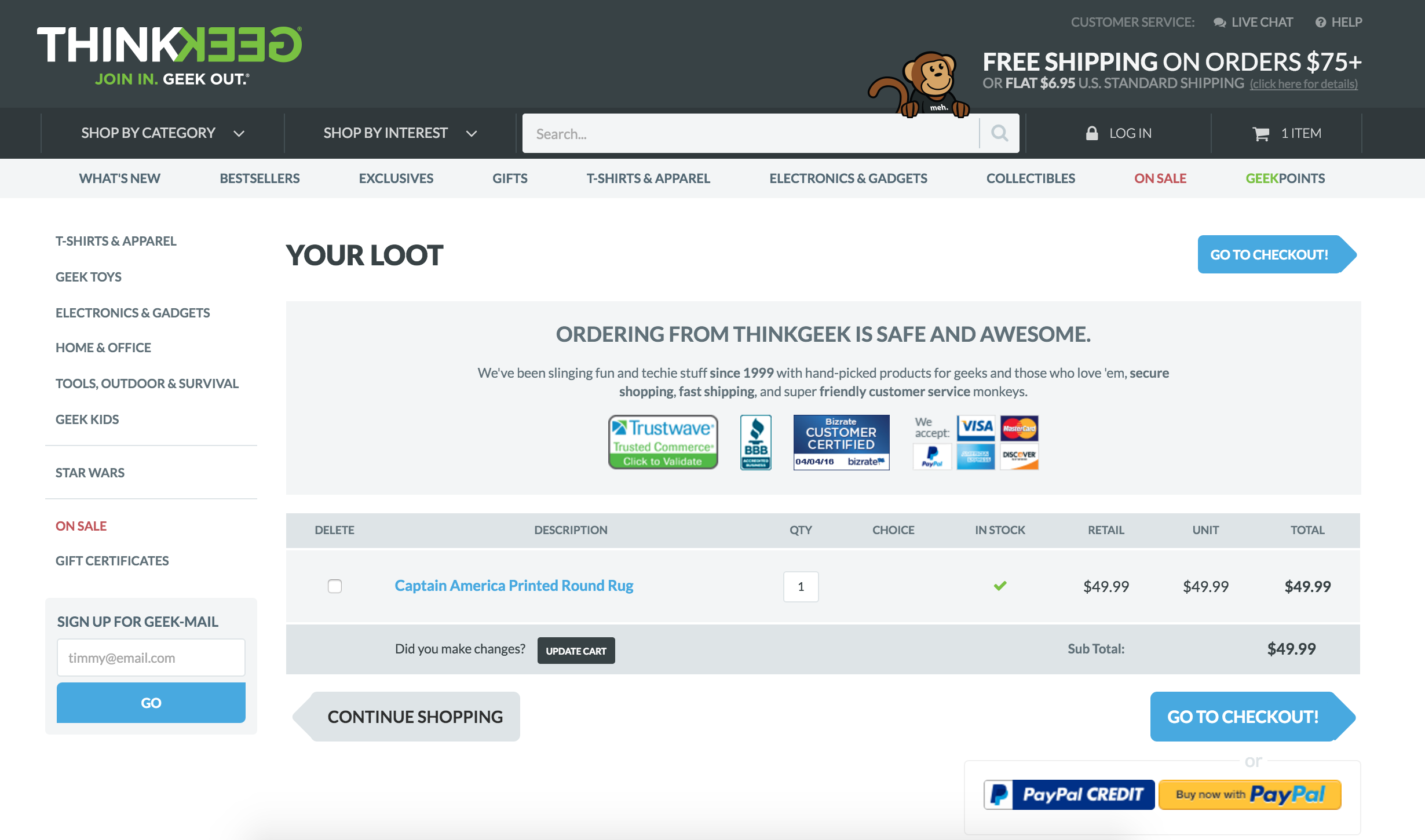Image resolution: width=1425 pixels, height=840 pixels.
Task: Open the On Sale tab in top navigation
Action: [x=1160, y=178]
